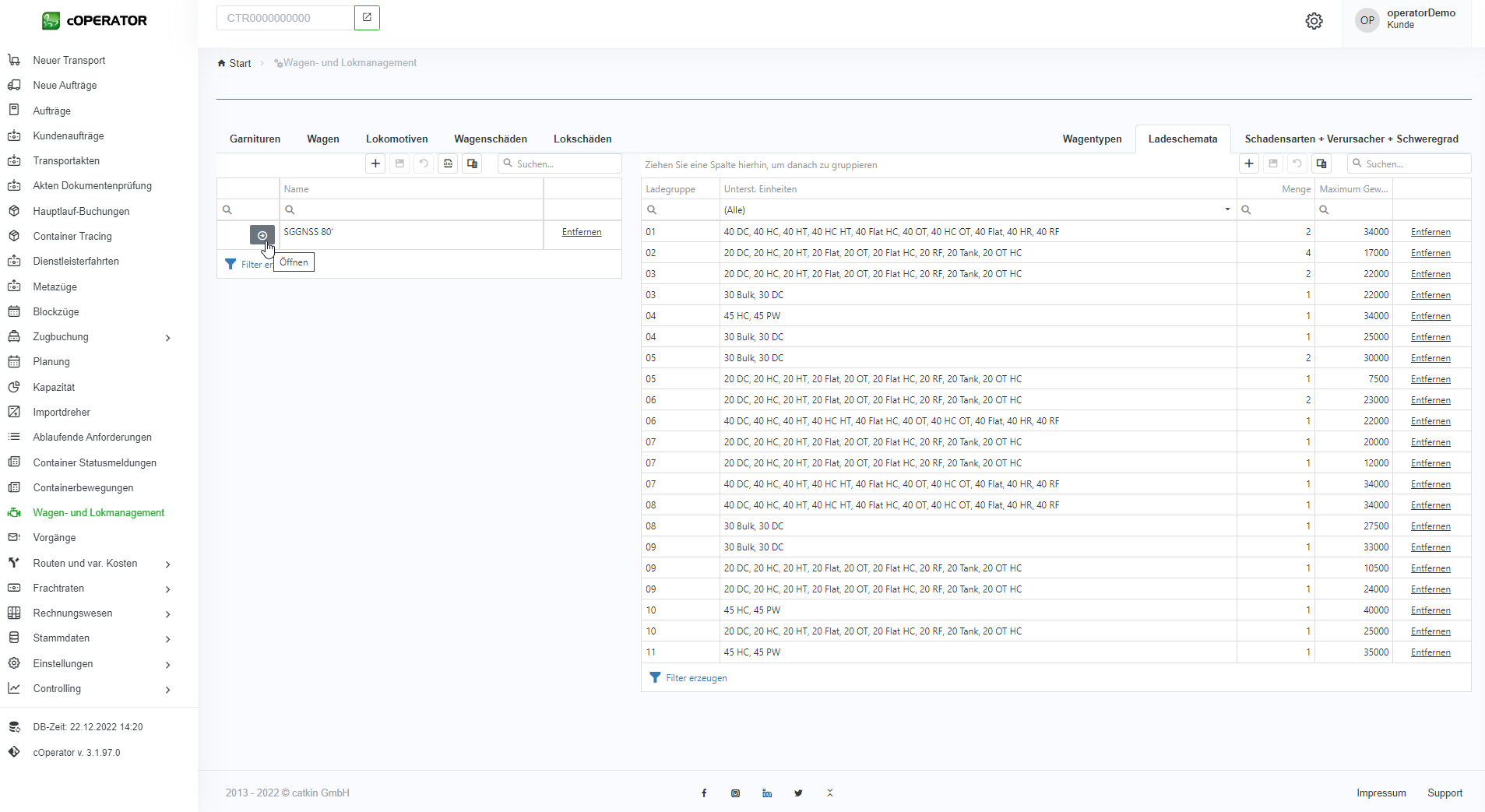The height and width of the screenshot is (812, 1485).
Task: Open the Facebook icon in the footer
Action: coord(704,793)
